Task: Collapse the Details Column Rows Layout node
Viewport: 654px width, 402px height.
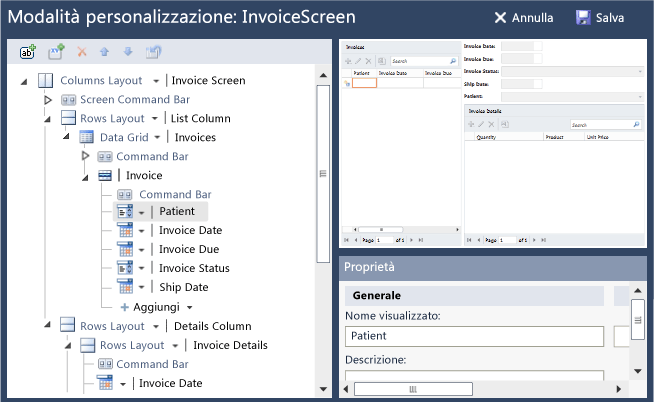Action: 48,324
